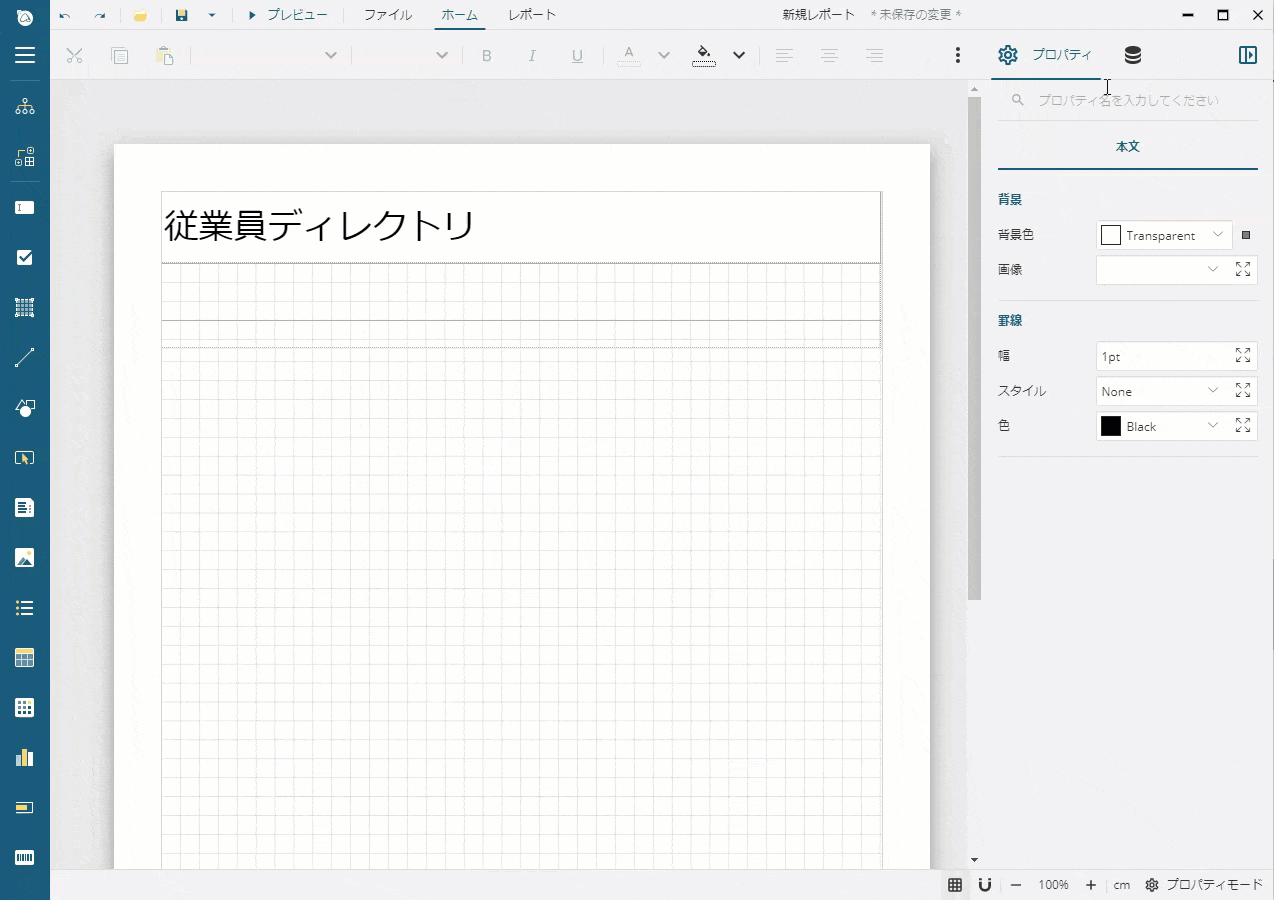This screenshot has width=1274, height=900.
Task: Open the 色 Black dropdown
Action: coord(1212,425)
